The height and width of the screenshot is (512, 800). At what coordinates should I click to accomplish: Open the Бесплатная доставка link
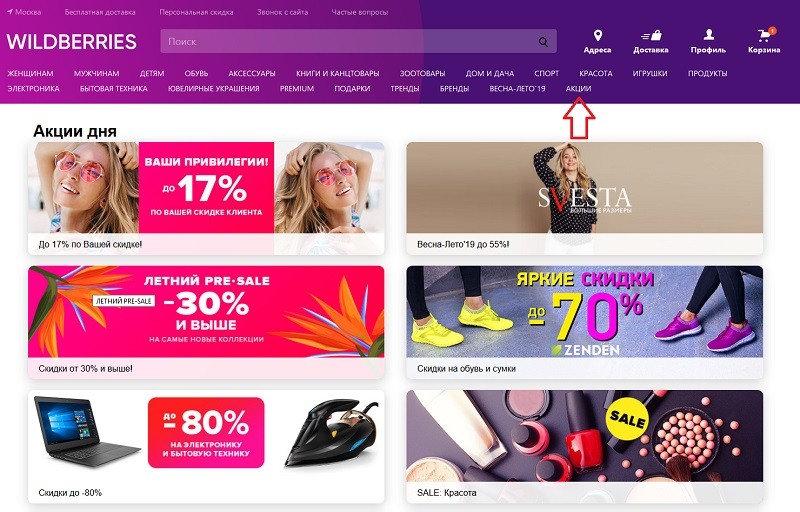[100, 12]
